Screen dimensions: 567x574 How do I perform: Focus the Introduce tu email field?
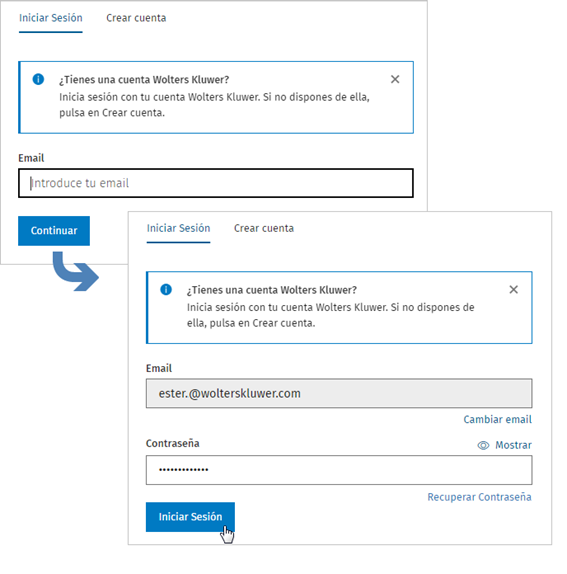click(x=216, y=183)
